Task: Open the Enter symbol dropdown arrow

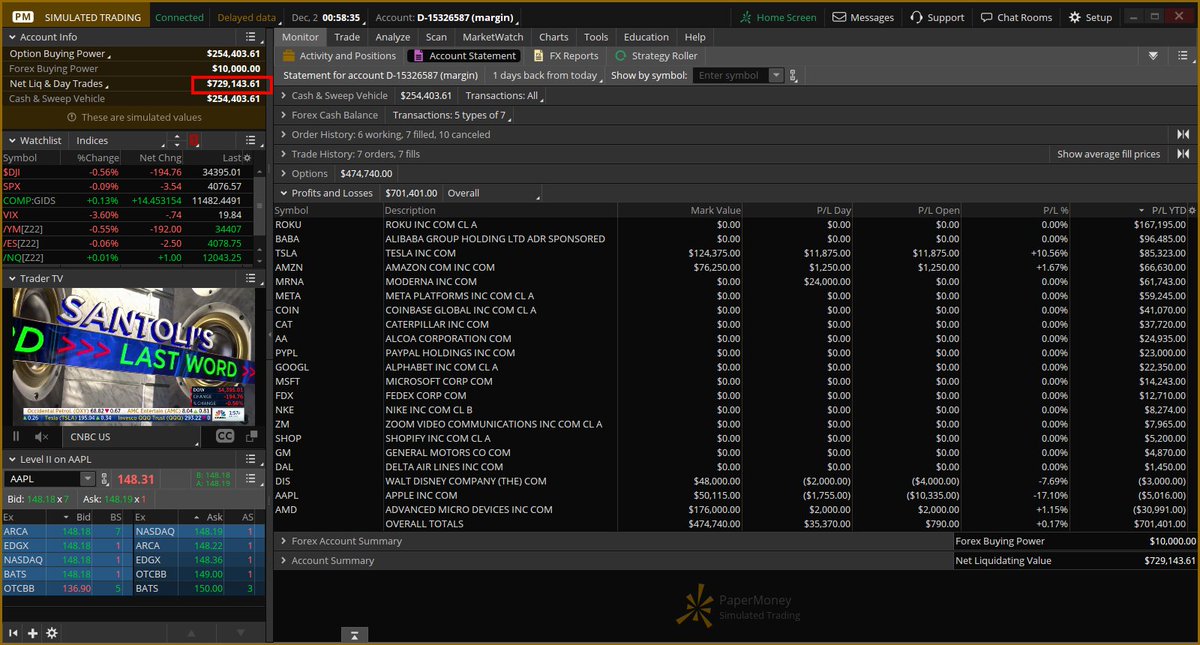Action: tap(776, 76)
